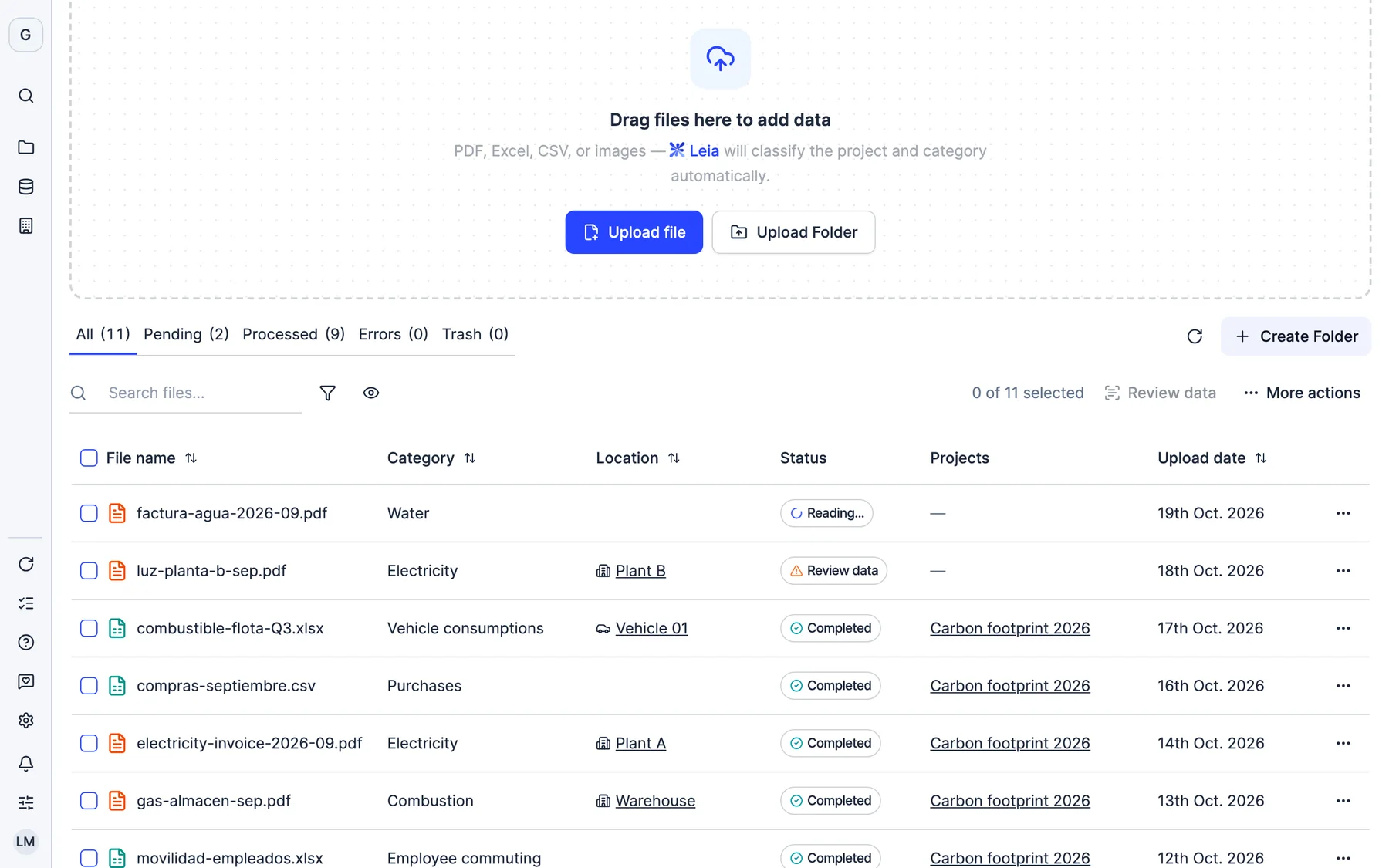Image resolution: width=1389 pixels, height=868 pixels.
Task: Switch to the Pending (2) tab
Action: (x=186, y=334)
